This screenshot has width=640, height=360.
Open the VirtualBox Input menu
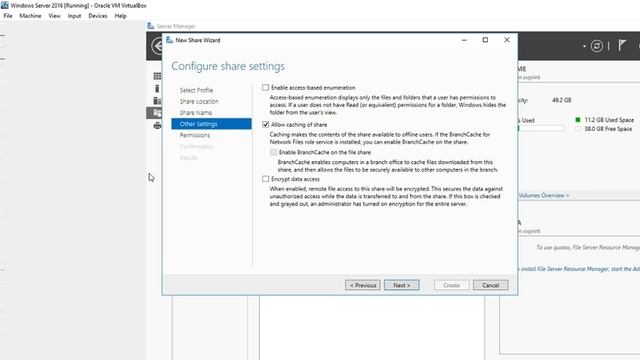pos(74,16)
